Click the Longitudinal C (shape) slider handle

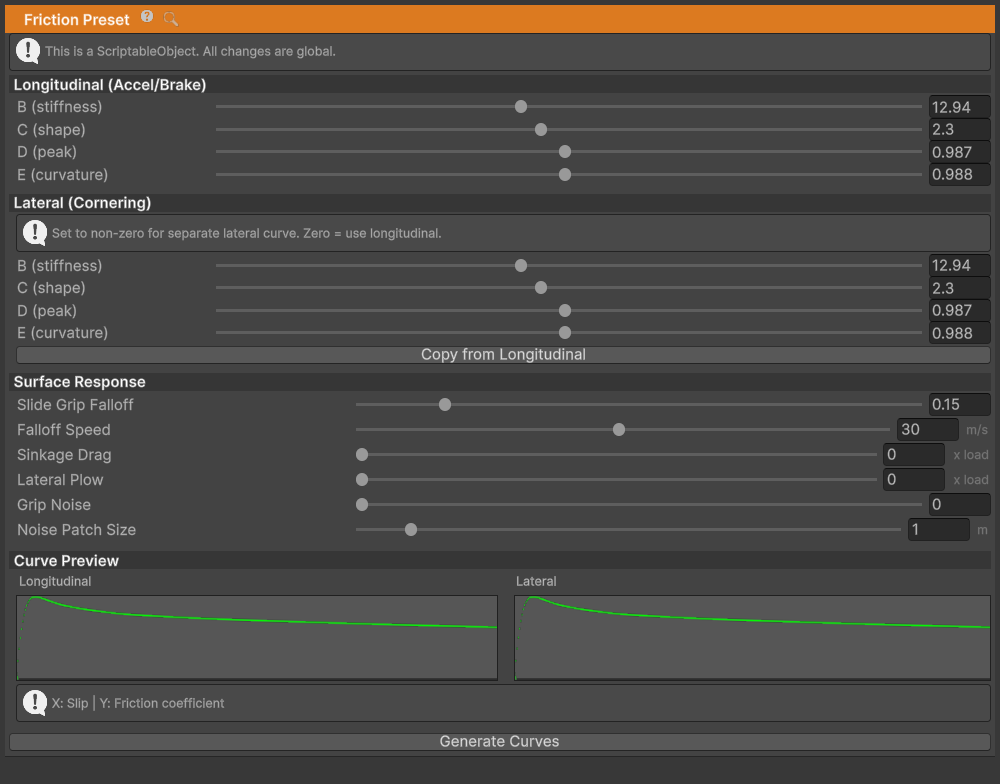(x=541, y=129)
